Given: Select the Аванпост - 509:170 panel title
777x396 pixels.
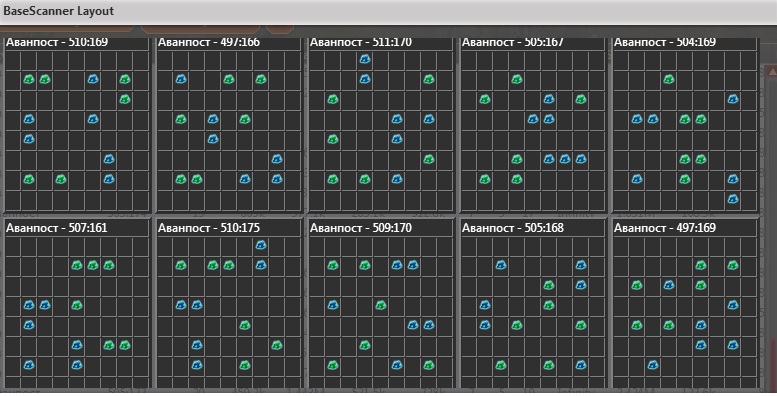Looking at the screenshot, I should [x=361, y=228].
